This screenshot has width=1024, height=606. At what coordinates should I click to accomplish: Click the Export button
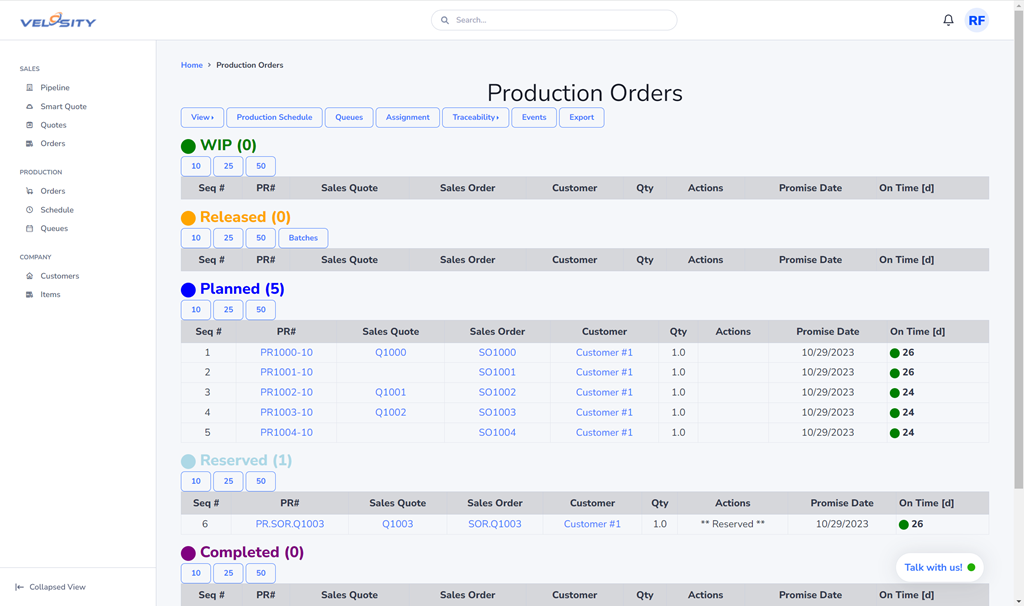pyautogui.click(x=581, y=118)
